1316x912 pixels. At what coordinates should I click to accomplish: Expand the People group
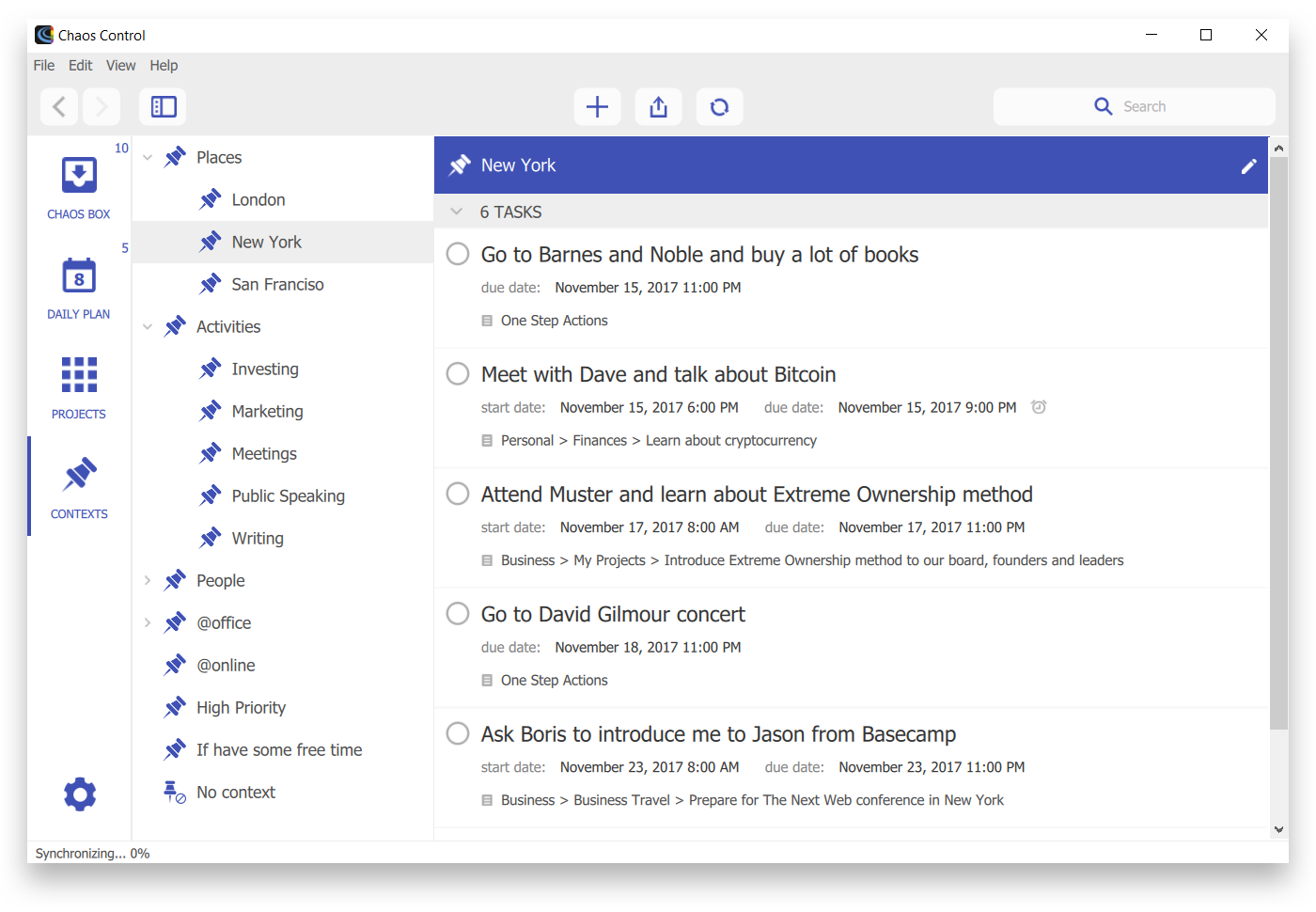tap(148, 580)
